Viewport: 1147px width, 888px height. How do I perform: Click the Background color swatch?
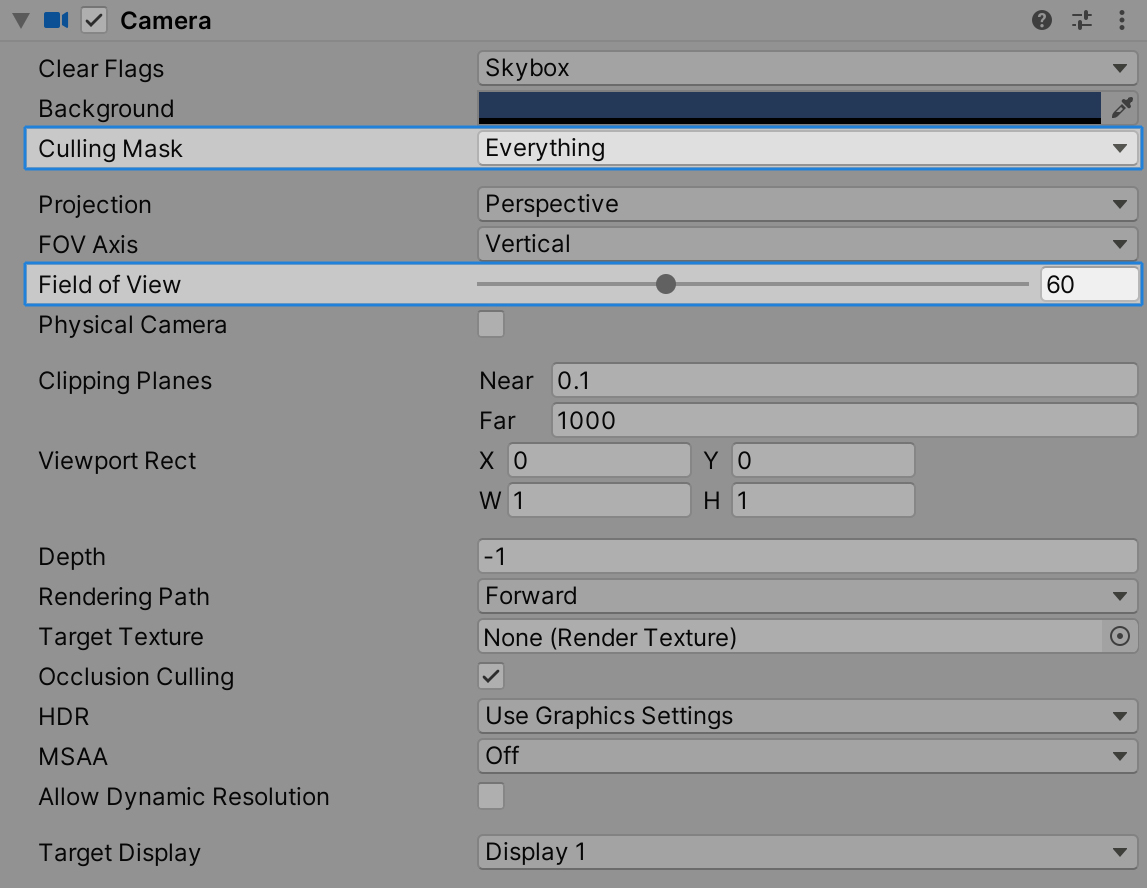(x=789, y=107)
